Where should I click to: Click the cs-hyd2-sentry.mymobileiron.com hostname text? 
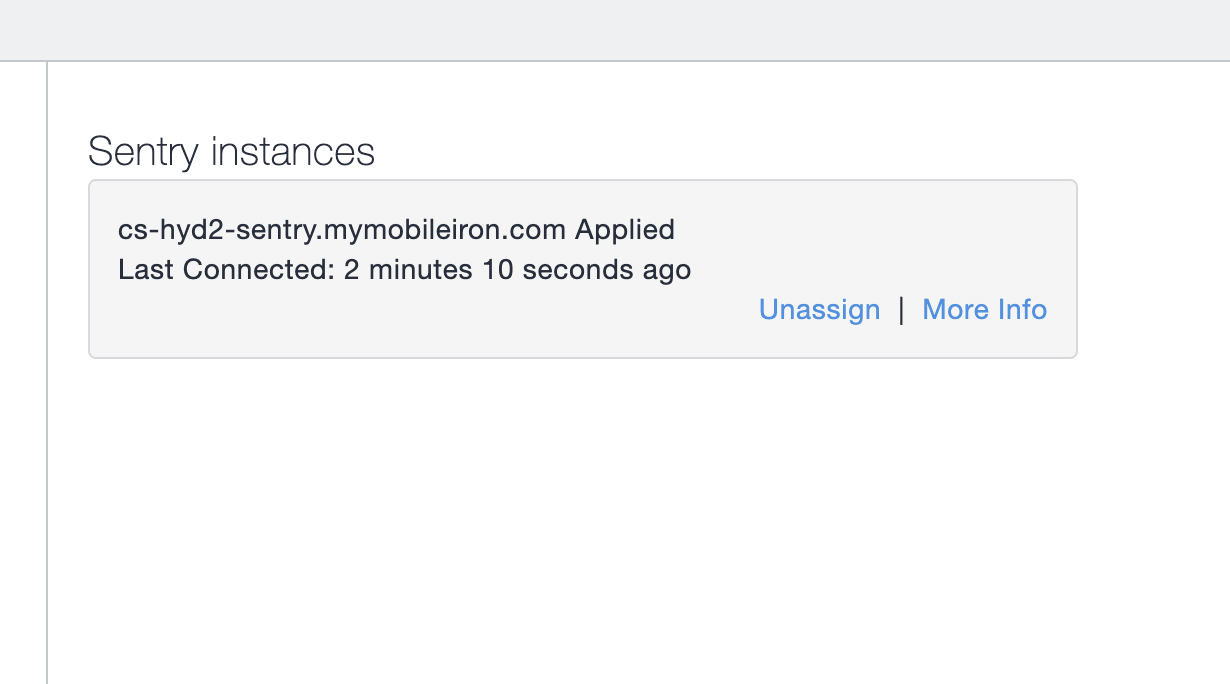click(342, 230)
